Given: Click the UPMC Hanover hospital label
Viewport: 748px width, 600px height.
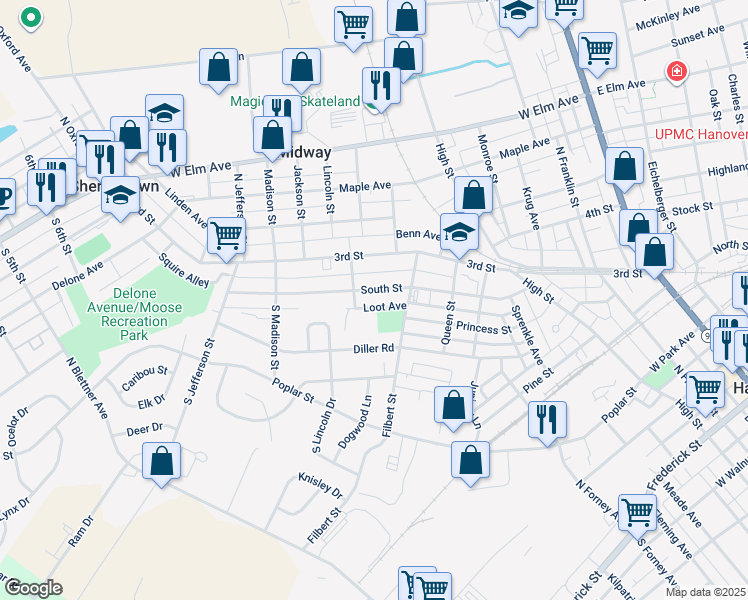Looking at the screenshot, I should (700, 134).
